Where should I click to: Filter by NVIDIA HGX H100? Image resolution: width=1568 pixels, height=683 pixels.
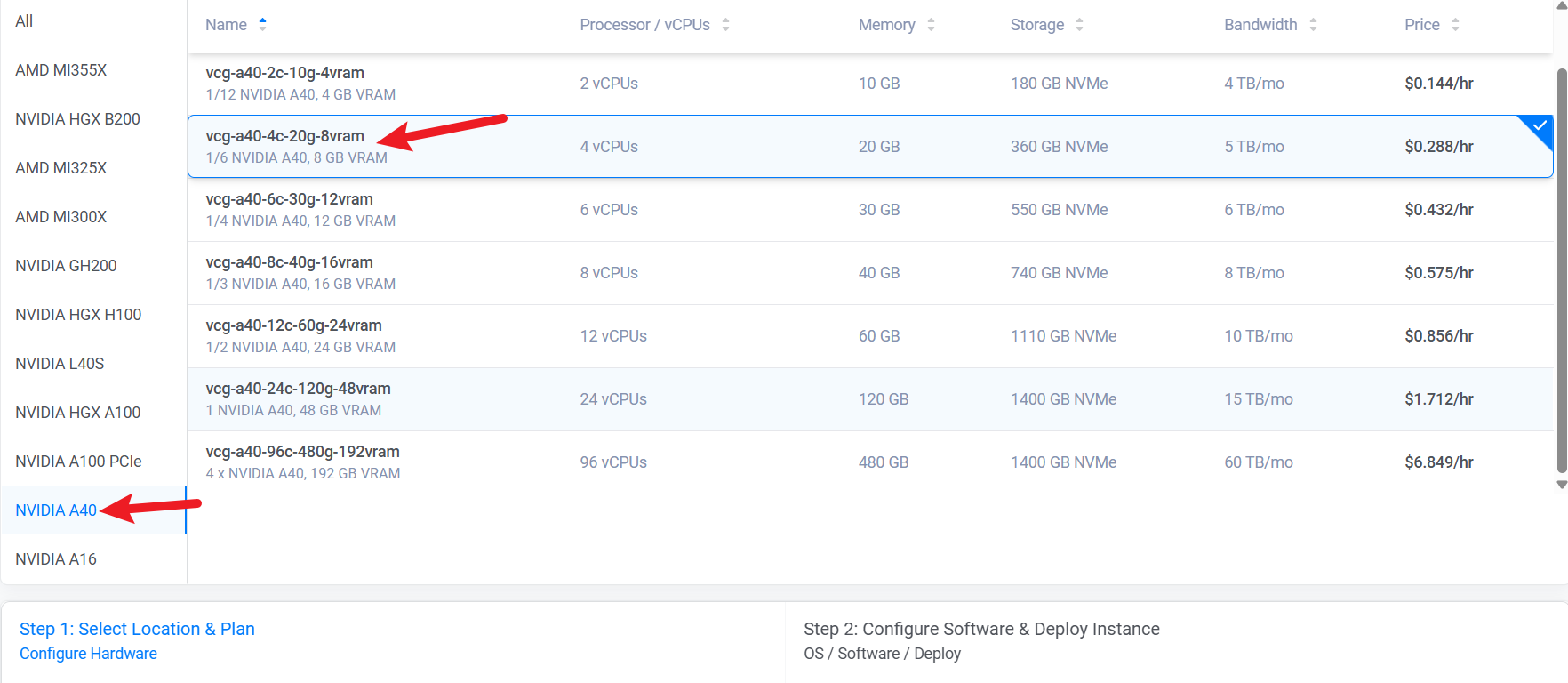point(78,315)
